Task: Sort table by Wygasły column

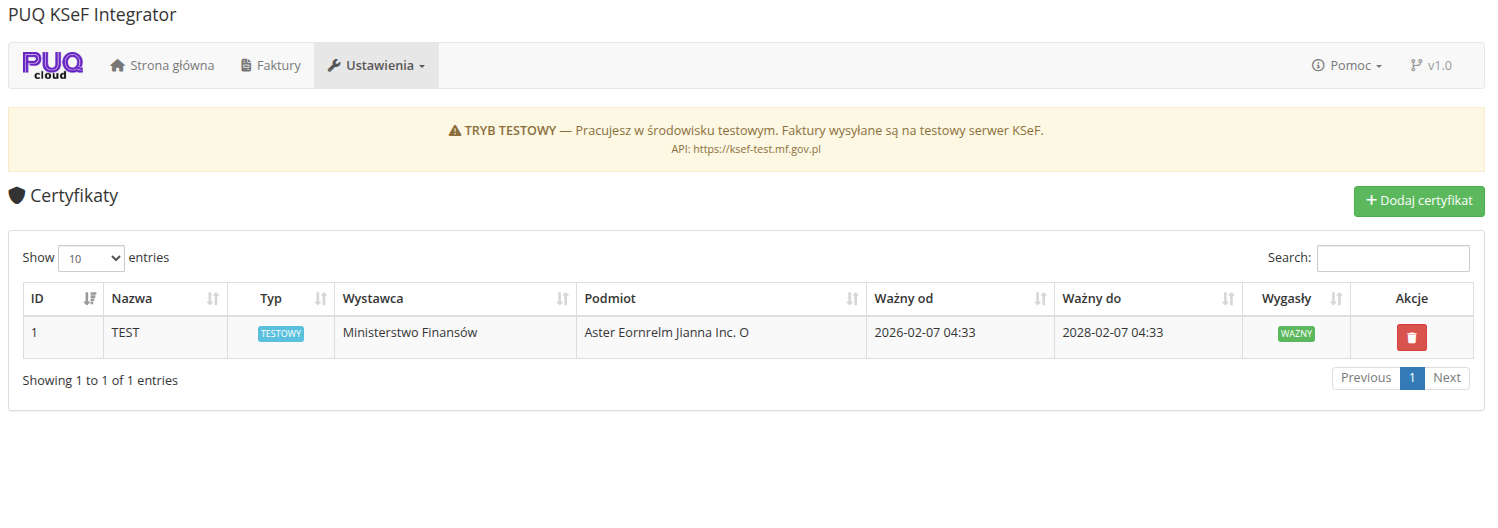Action: point(1296,299)
